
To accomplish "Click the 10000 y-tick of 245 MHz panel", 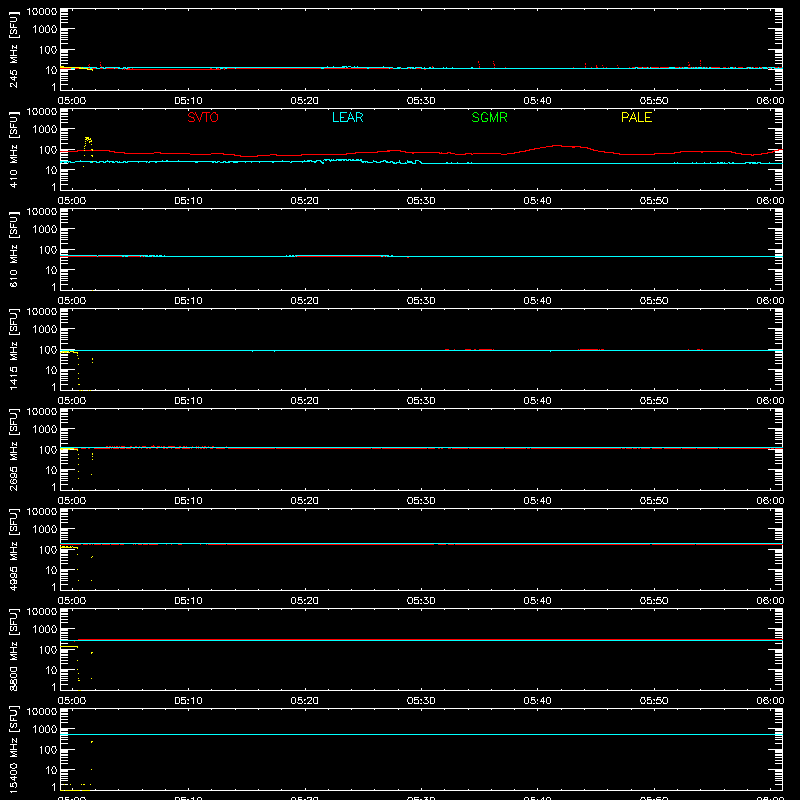I will 42,12.
